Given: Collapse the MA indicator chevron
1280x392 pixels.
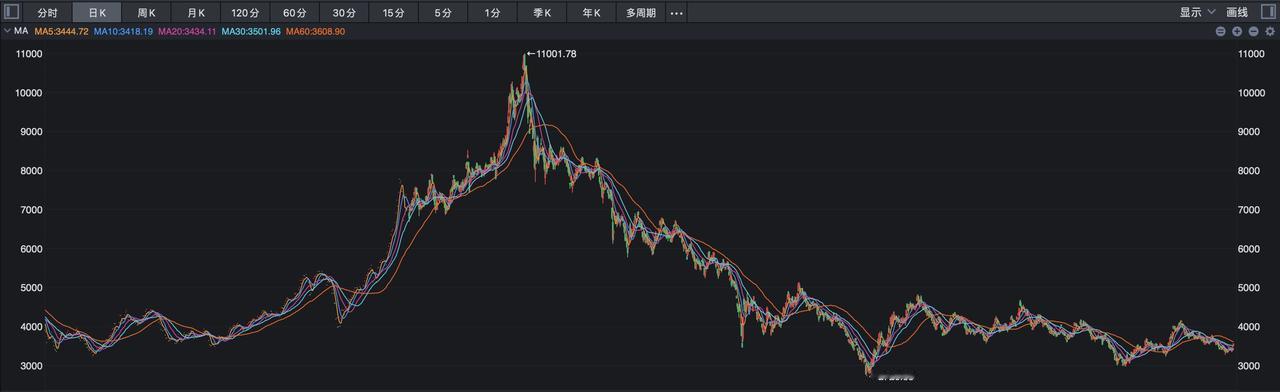Looking at the screenshot, I should pos(6,31).
